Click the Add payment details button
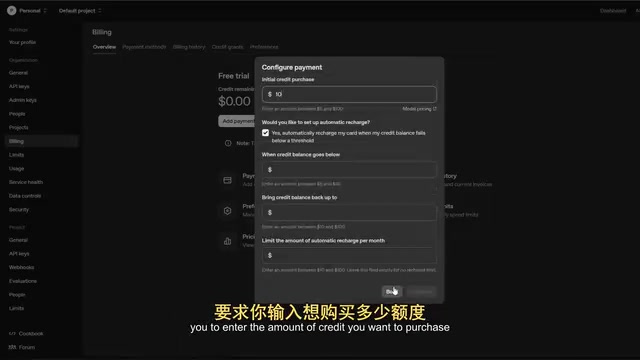This screenshot has height=360, width=640. coord(237,121)
